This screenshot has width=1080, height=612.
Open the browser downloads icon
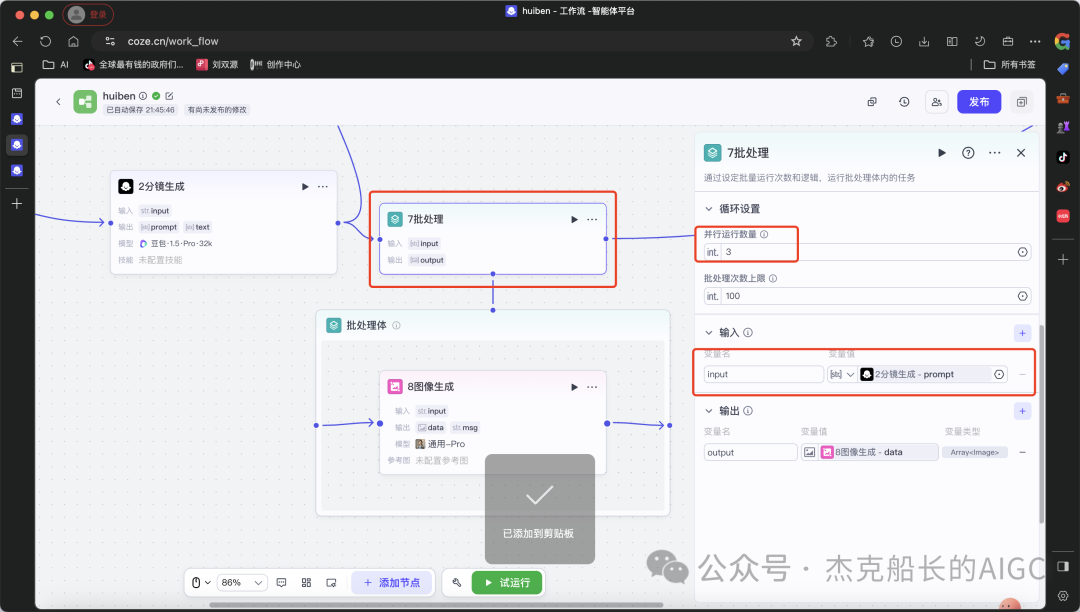click(924, 41)
